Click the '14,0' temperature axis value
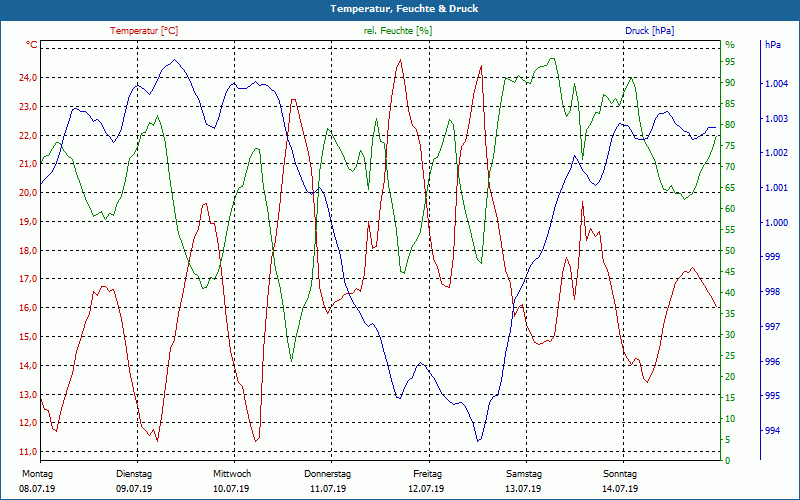The image size is (800, 500). [29, 366]
